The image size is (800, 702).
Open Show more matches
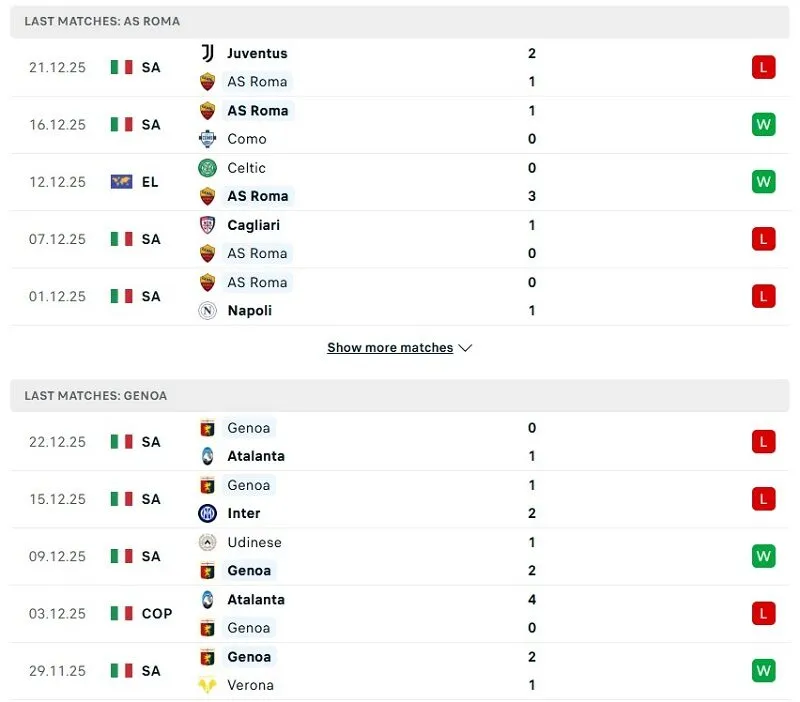point(389,347)
